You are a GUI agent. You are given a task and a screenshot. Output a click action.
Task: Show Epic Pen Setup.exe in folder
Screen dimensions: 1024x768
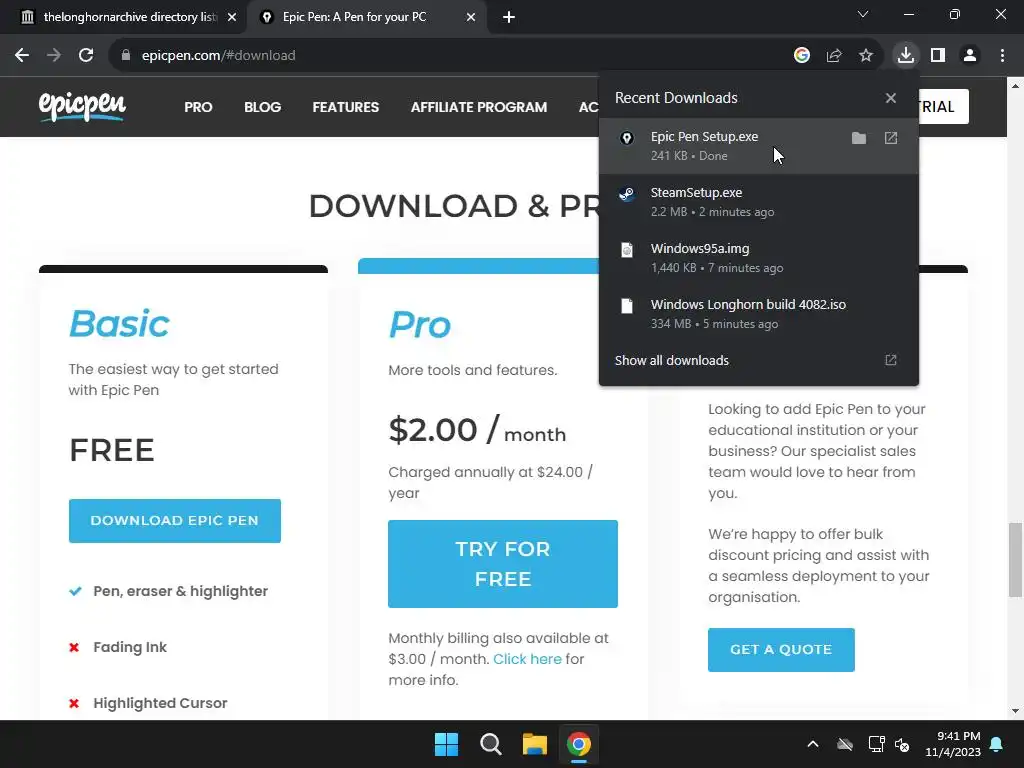(859, 138)
